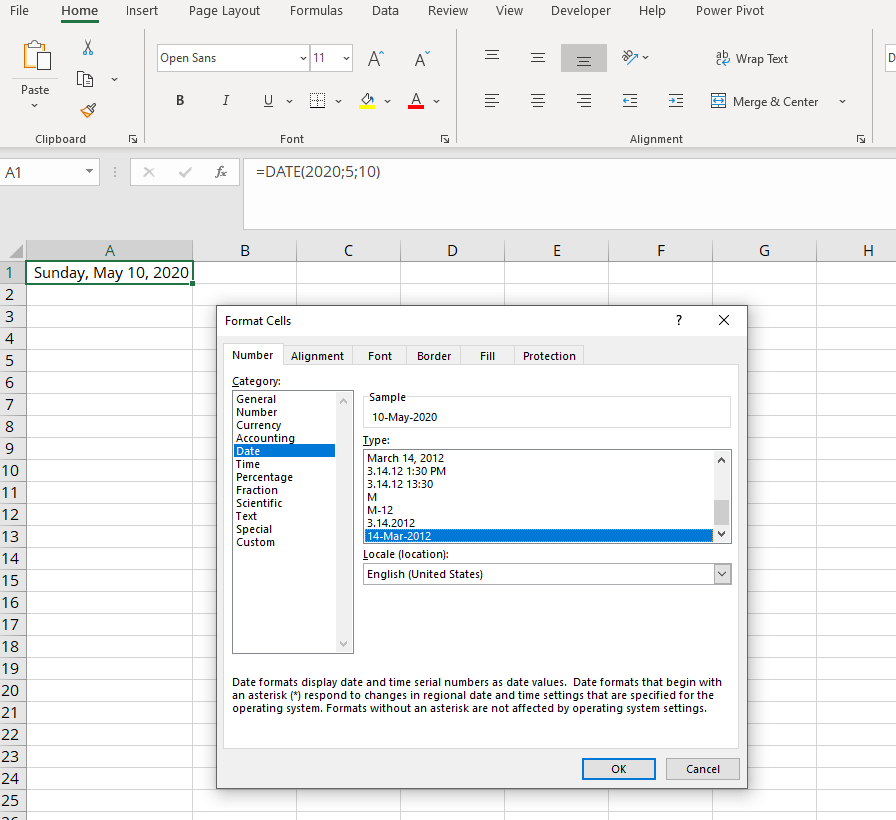Switch to the Border tab
This screenshot has height=820, width=896.
pos(433,355)
